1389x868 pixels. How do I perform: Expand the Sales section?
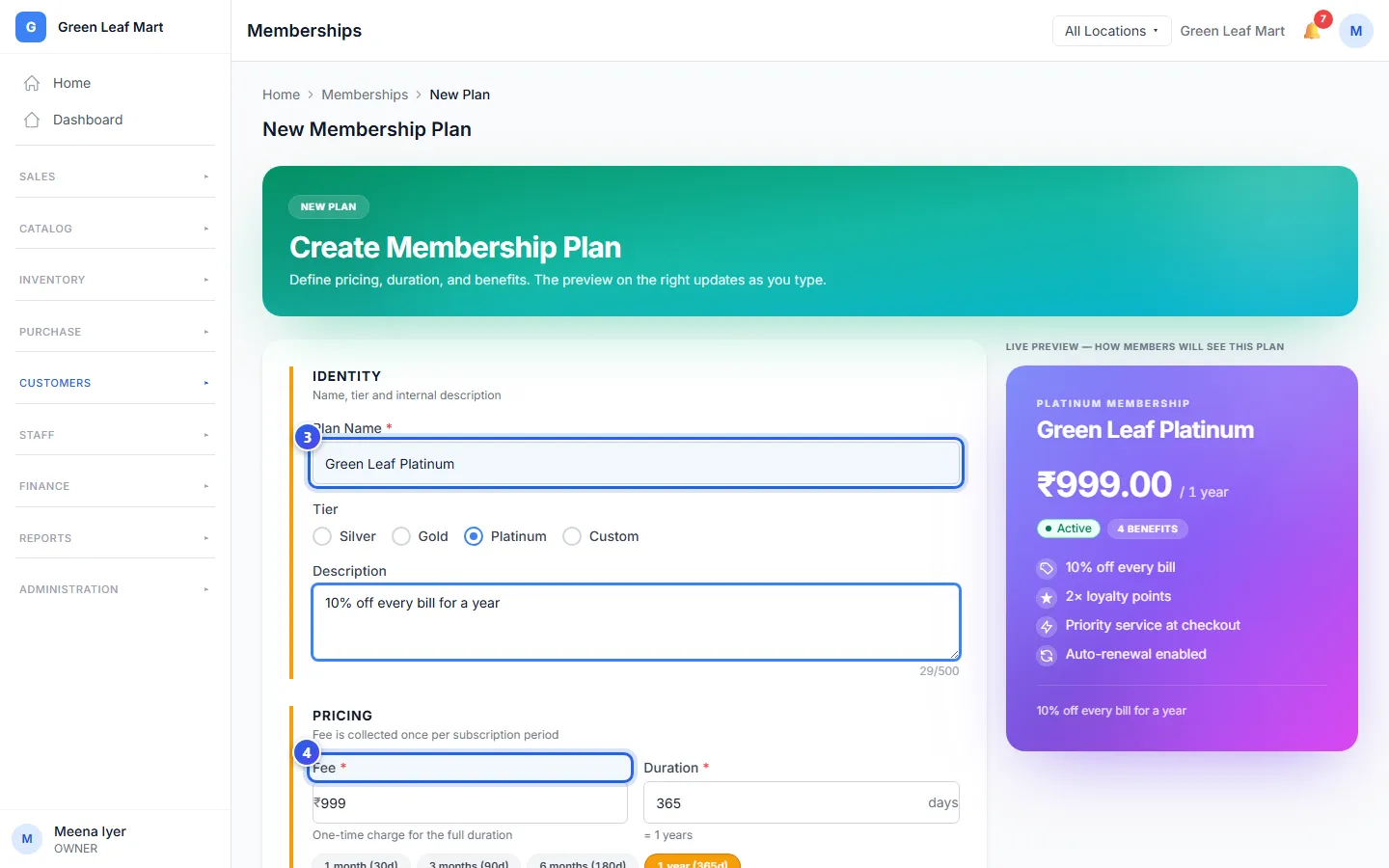pos(115,176)
